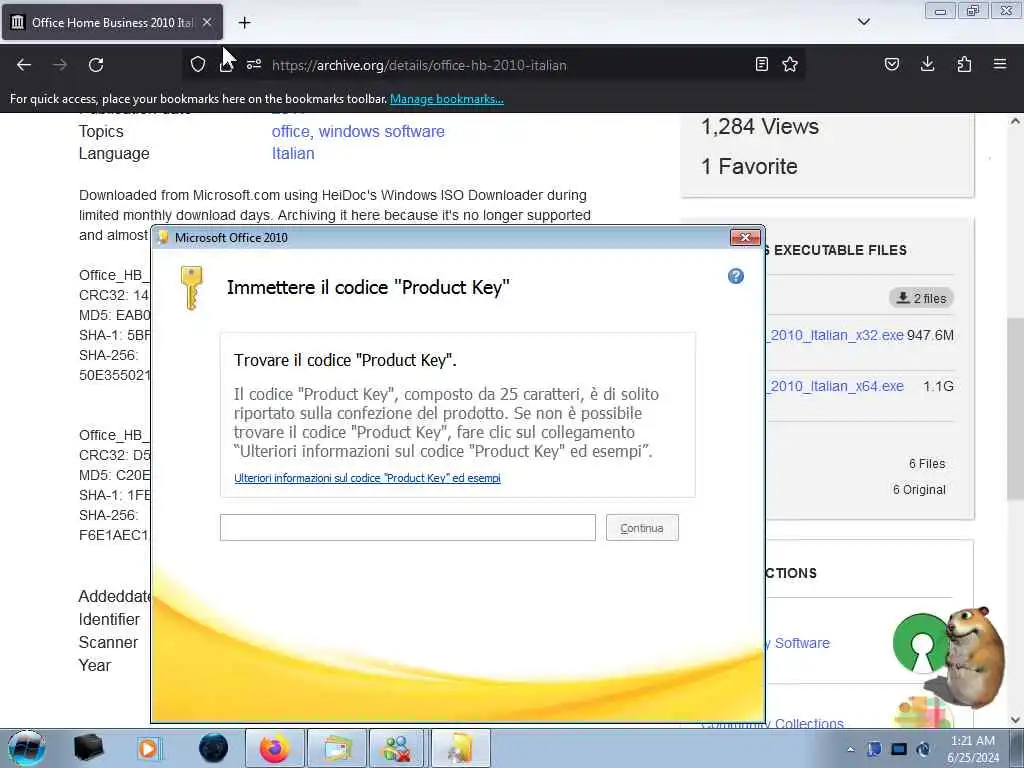Open the Windows Start orb
The image size is (1024, 768).
(27, 748)
